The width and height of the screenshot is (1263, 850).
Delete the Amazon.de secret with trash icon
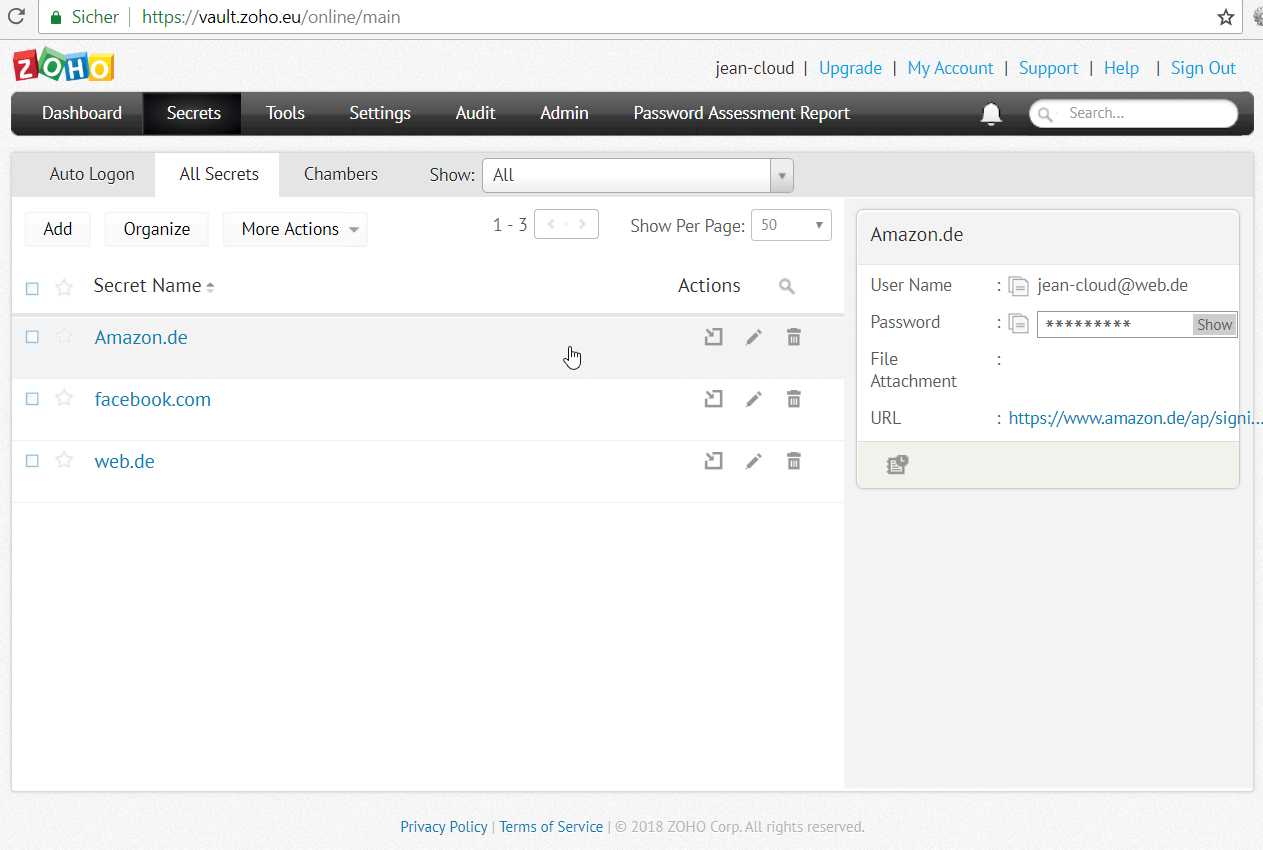point(793,337)
